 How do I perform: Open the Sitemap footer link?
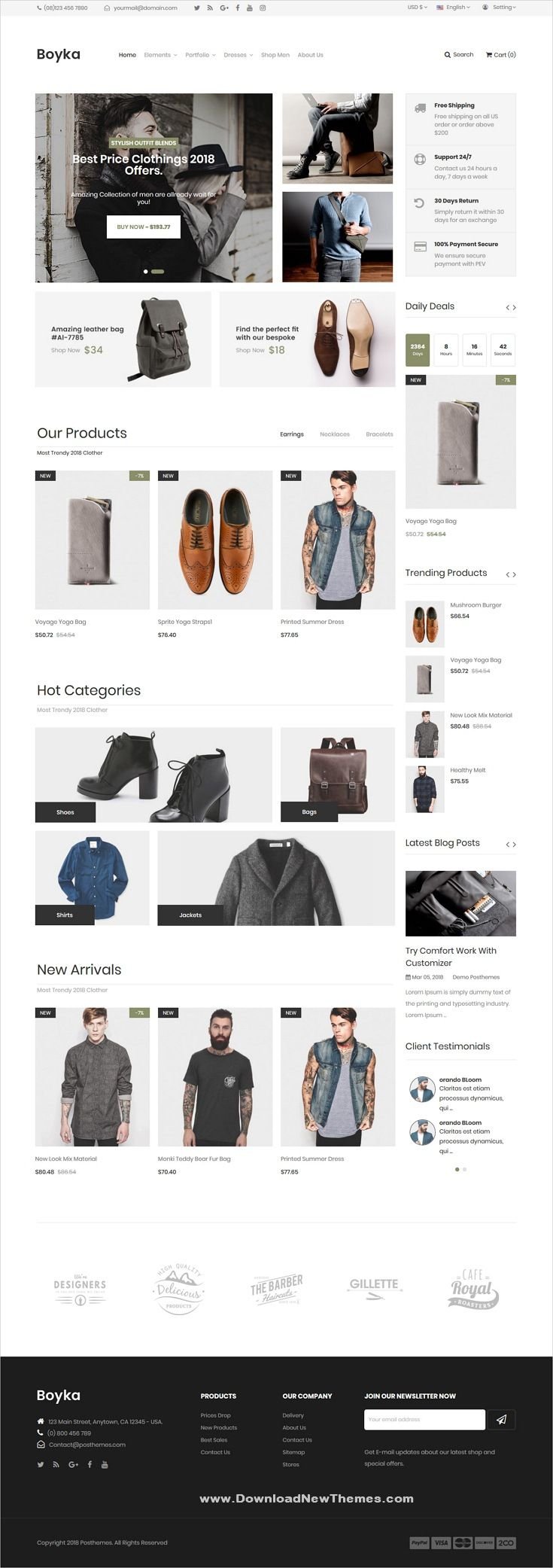[x=293, y=1452]
